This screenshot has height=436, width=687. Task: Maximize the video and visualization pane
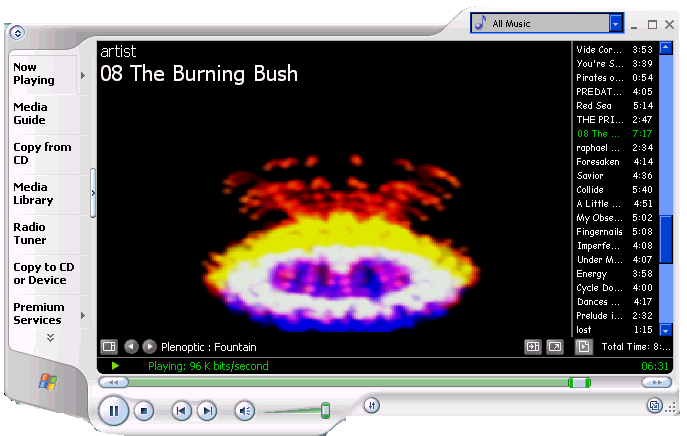533,347
